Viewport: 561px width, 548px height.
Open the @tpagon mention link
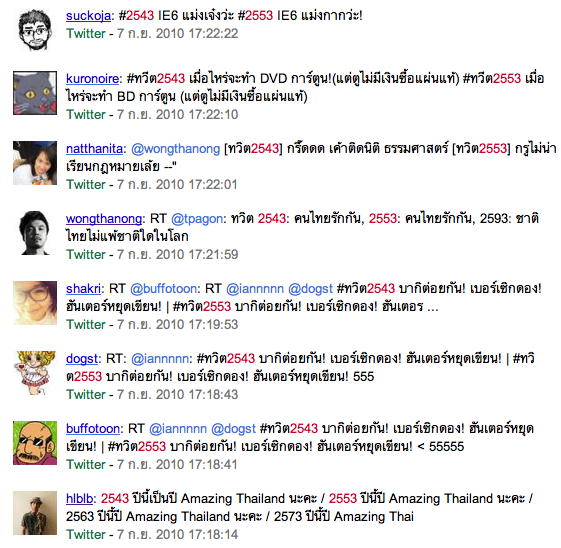coord(197,219)
